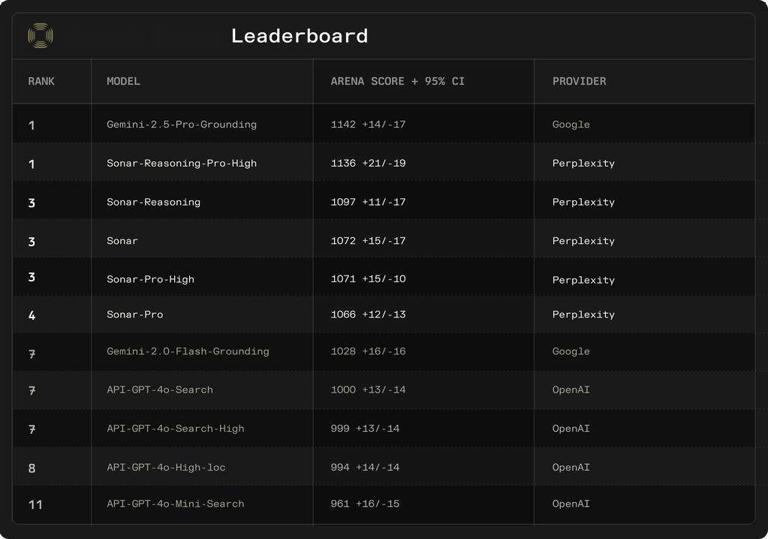Screen dimensions: 768x539
Task: Select the Gemini-2.0-Flash-Grounding model name
Action: tap(187, 351)
